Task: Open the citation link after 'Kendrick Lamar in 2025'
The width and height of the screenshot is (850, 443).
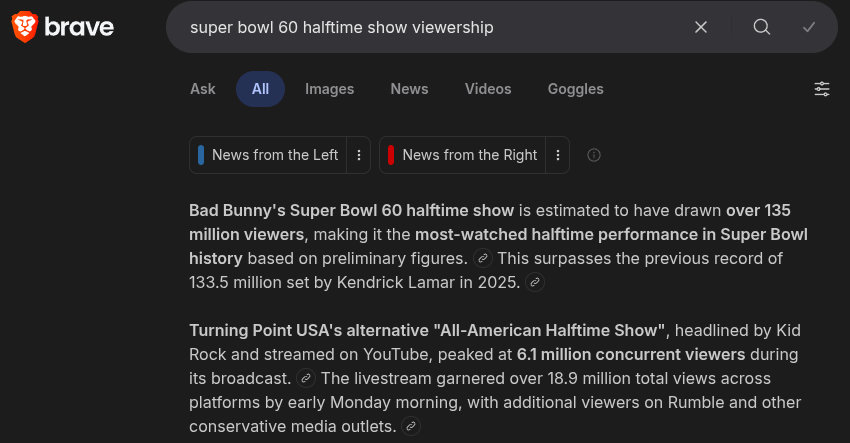Action: pyautogui.click(x=535, y=283)
